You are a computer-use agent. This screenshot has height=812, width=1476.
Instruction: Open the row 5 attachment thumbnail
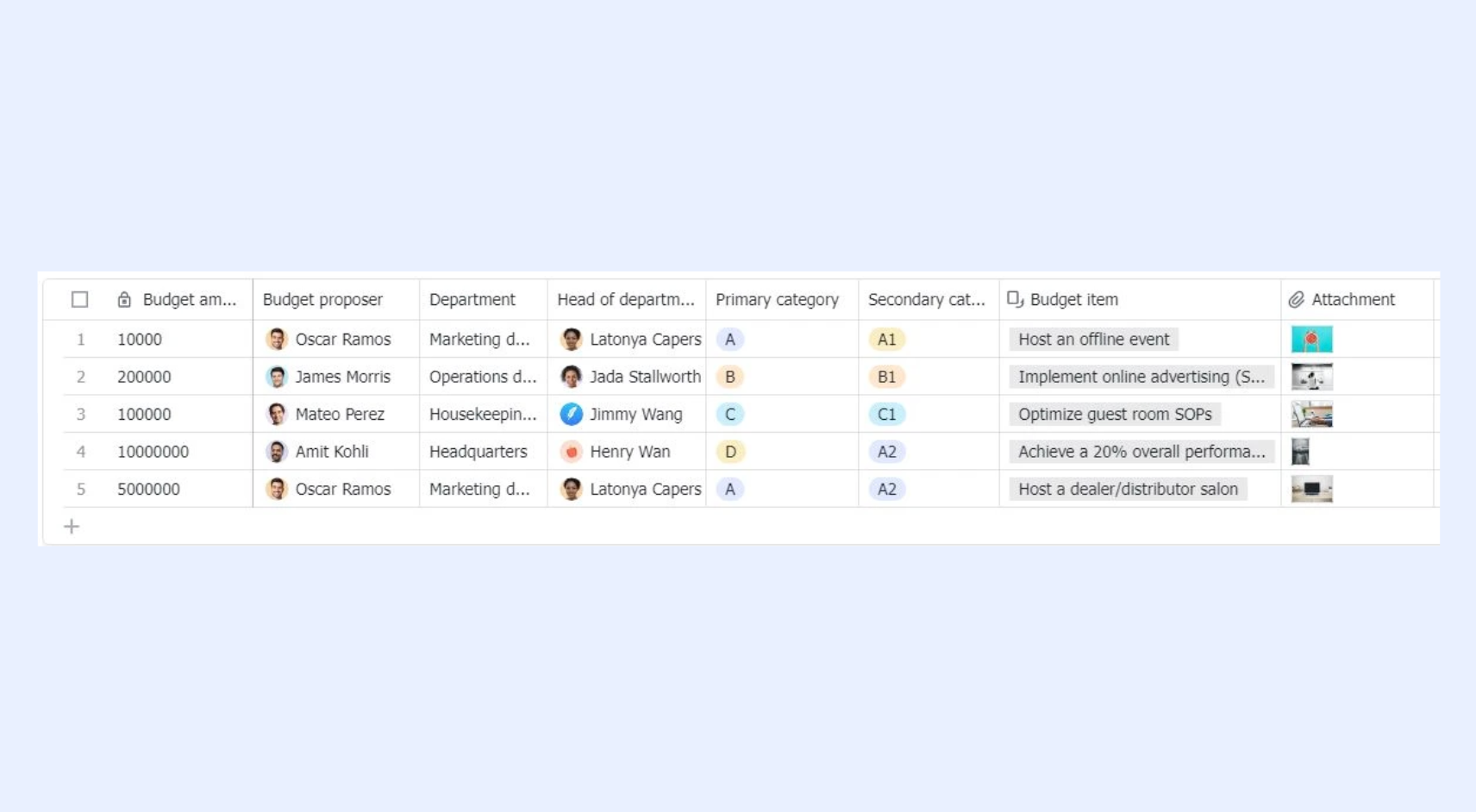pyautogui.click(x=1311, y=489)
